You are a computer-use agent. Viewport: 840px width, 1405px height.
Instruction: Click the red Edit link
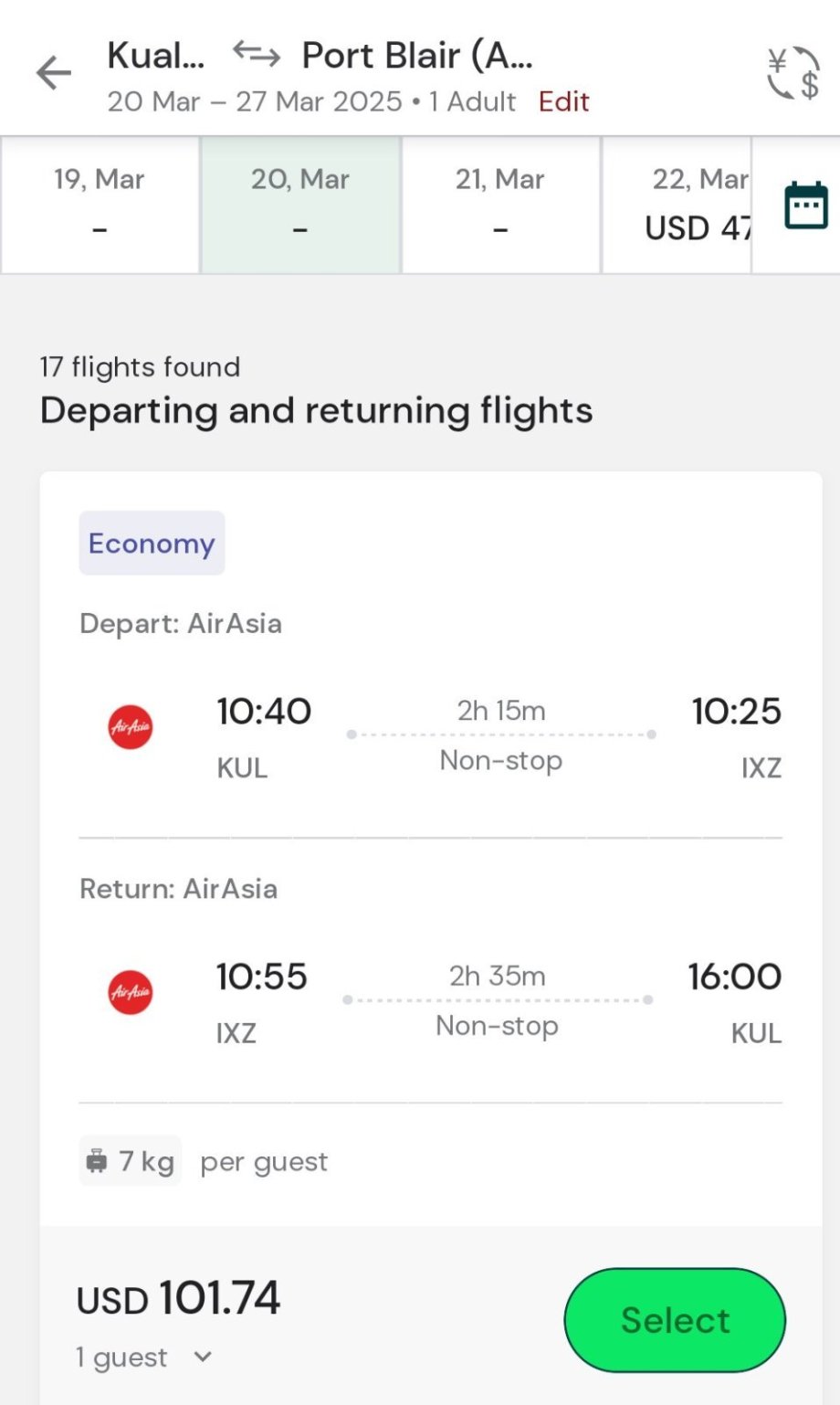point(563,101)
